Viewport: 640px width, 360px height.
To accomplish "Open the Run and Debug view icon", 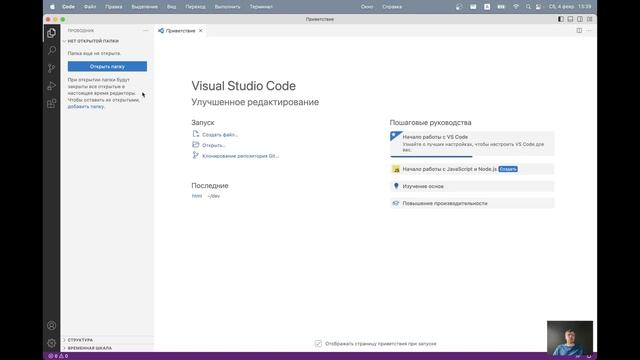I will tap(51, 86).
